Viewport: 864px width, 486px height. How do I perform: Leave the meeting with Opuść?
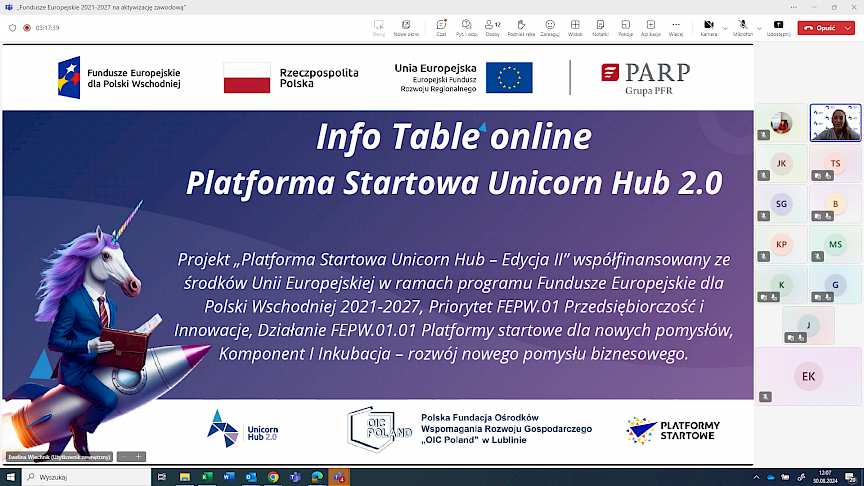coord(819,28)
